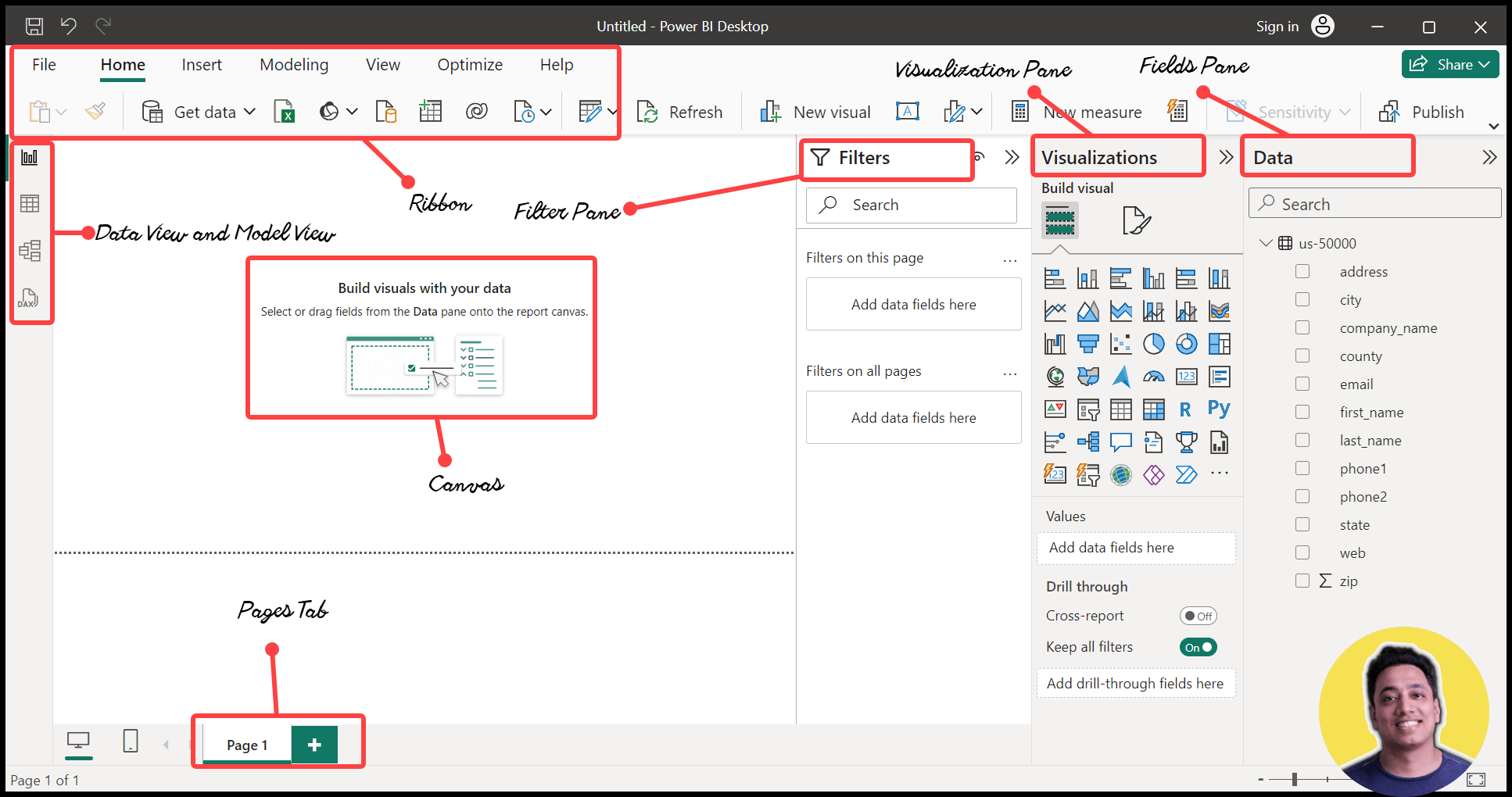Click the Quick measure icon
Screen dimensions: 1512x797
pyautogui.click(x=1177, y=111)
